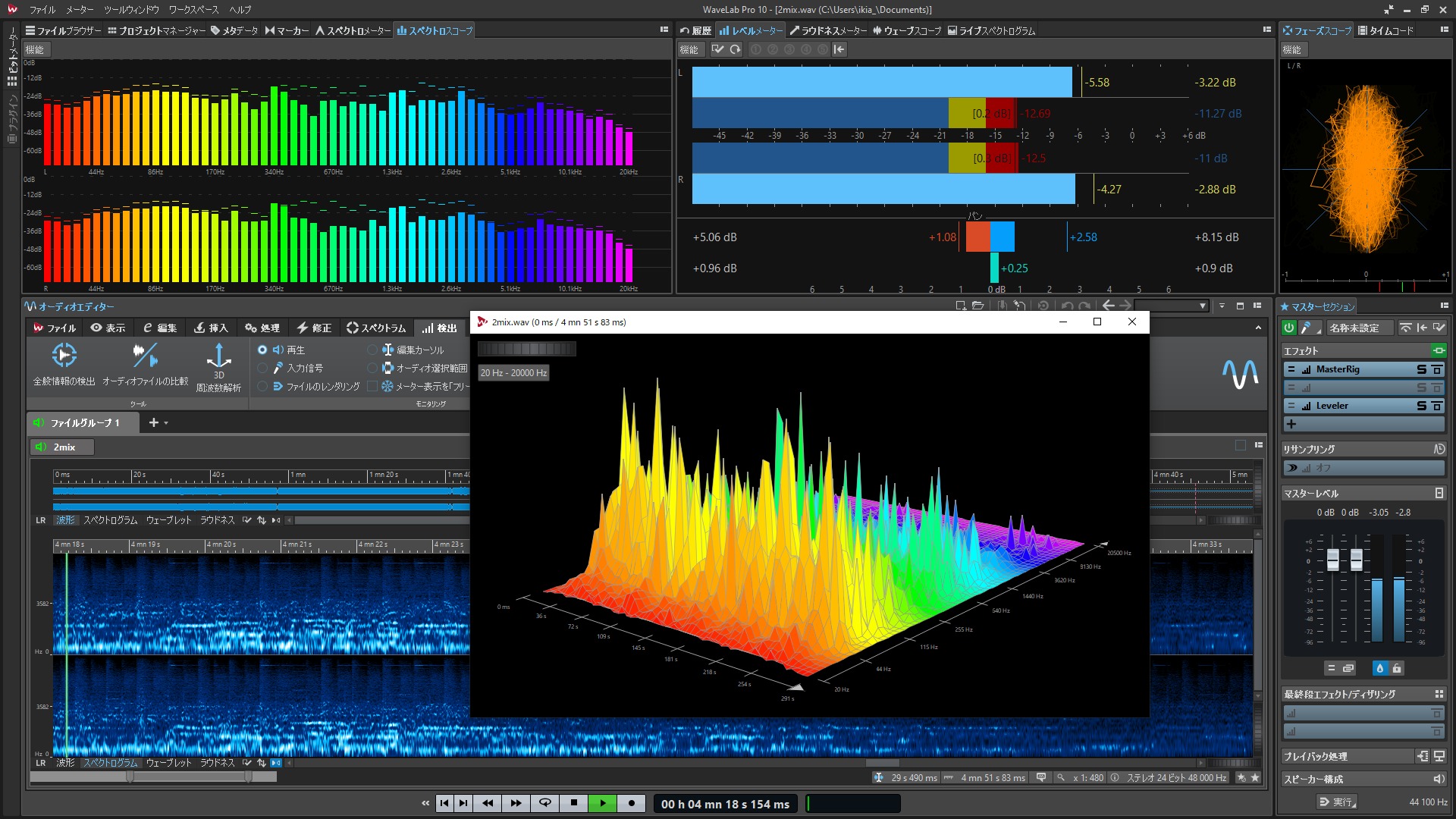Open the ファイル menu in top menu bar
Screen dimensions: 1456x819
pos(42,10)
